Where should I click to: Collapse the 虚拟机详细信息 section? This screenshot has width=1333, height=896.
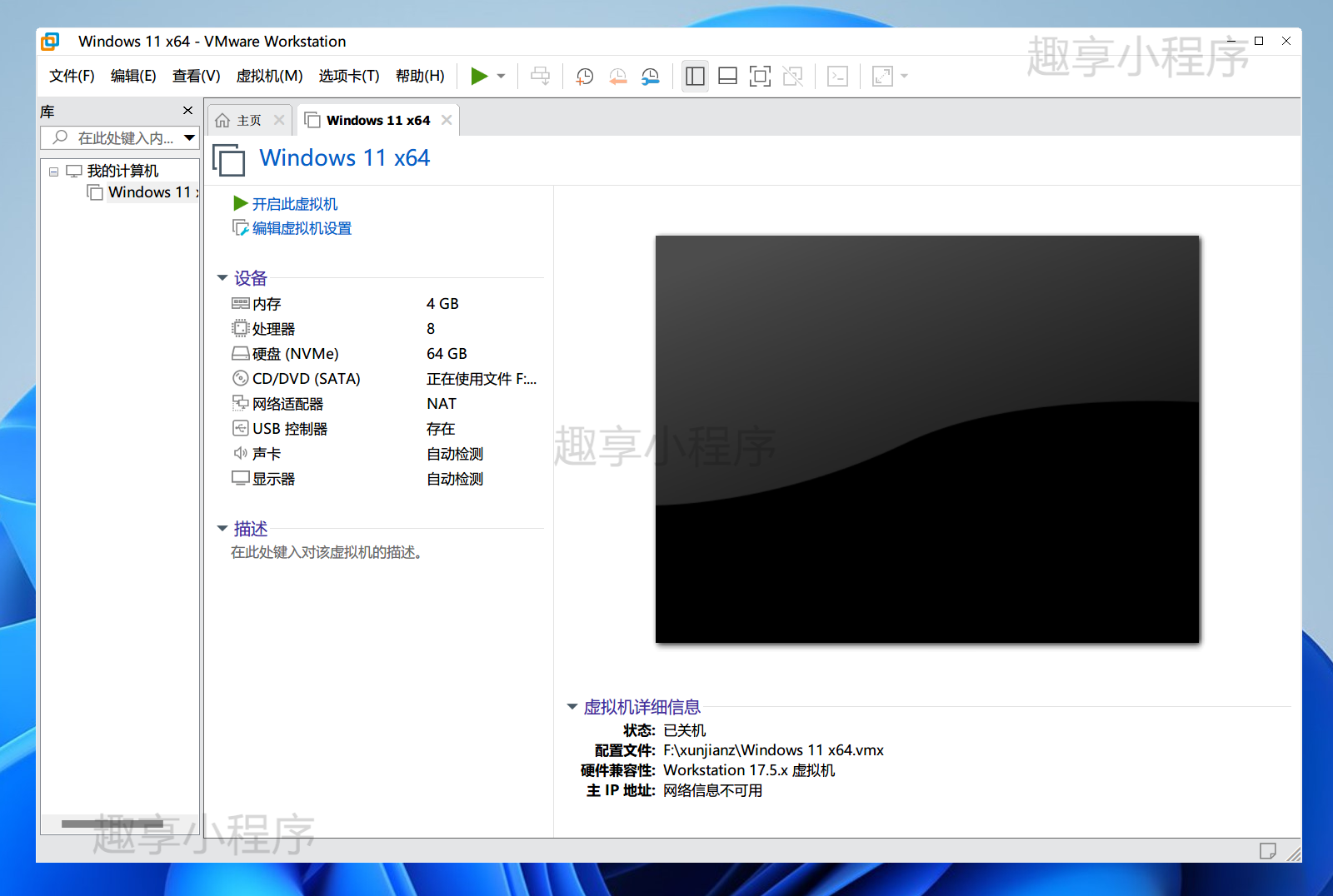pos(572,707)
